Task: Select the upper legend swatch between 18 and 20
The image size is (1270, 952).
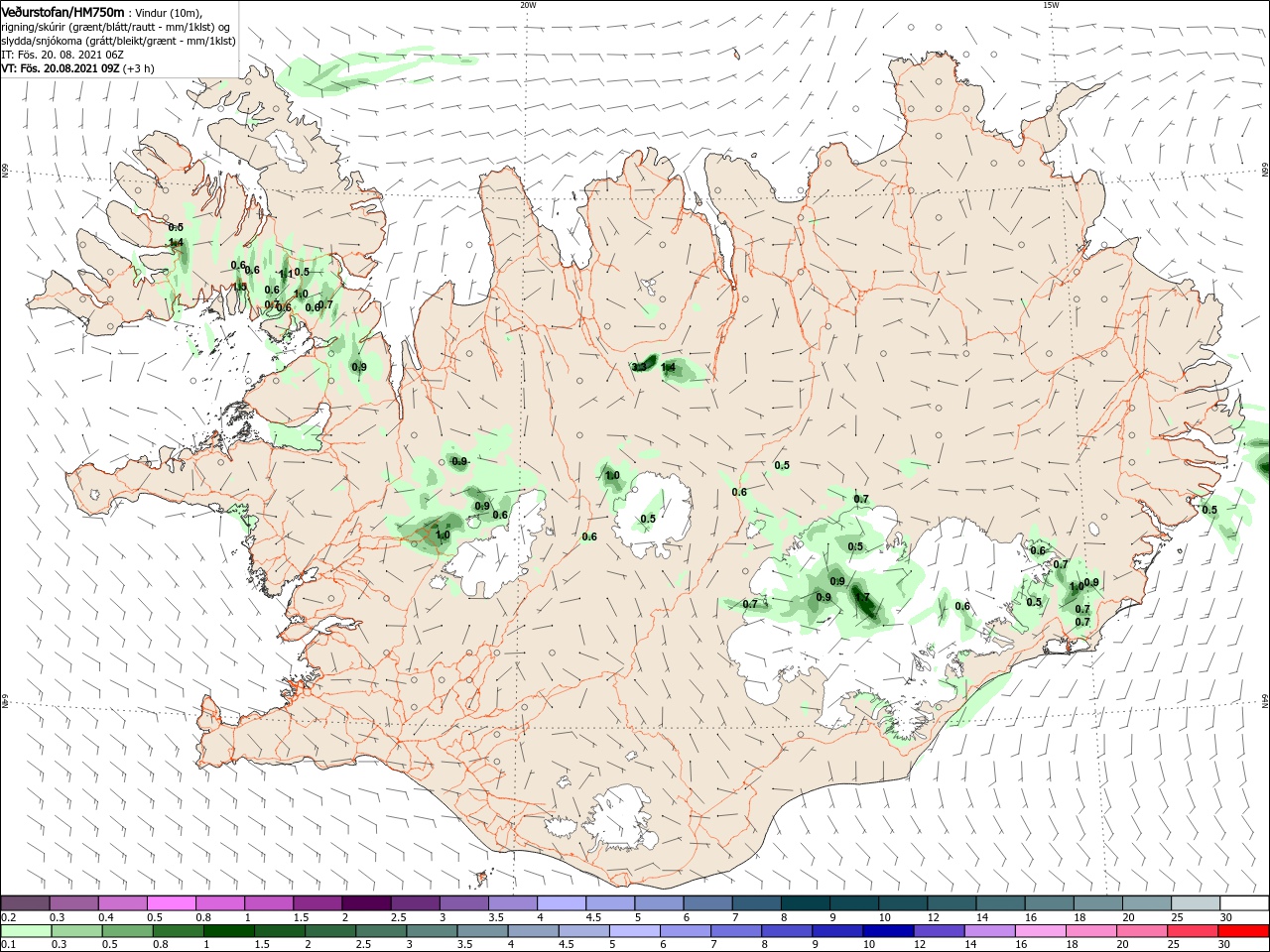Action: pyautogui.click(x=1096, y=903)
